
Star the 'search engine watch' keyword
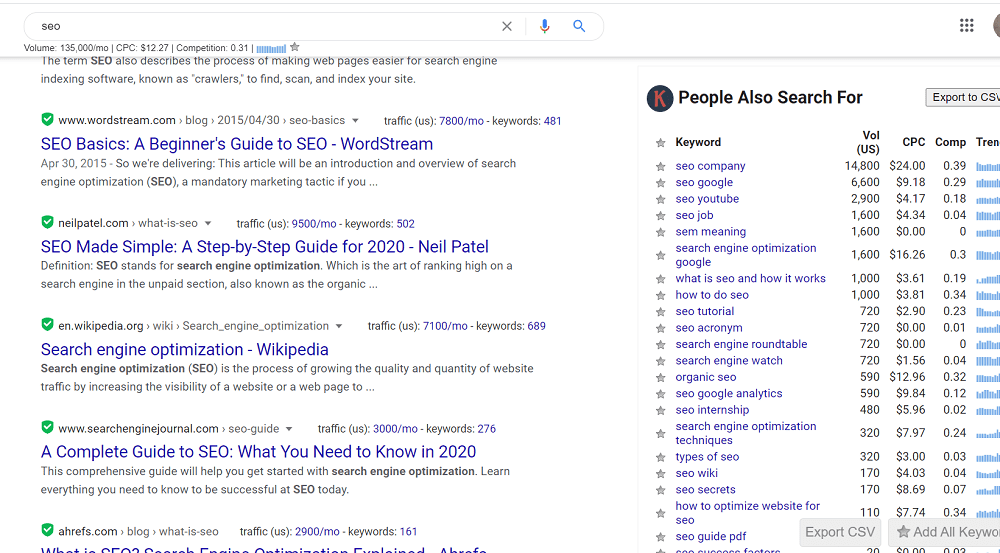pos(661,362)
